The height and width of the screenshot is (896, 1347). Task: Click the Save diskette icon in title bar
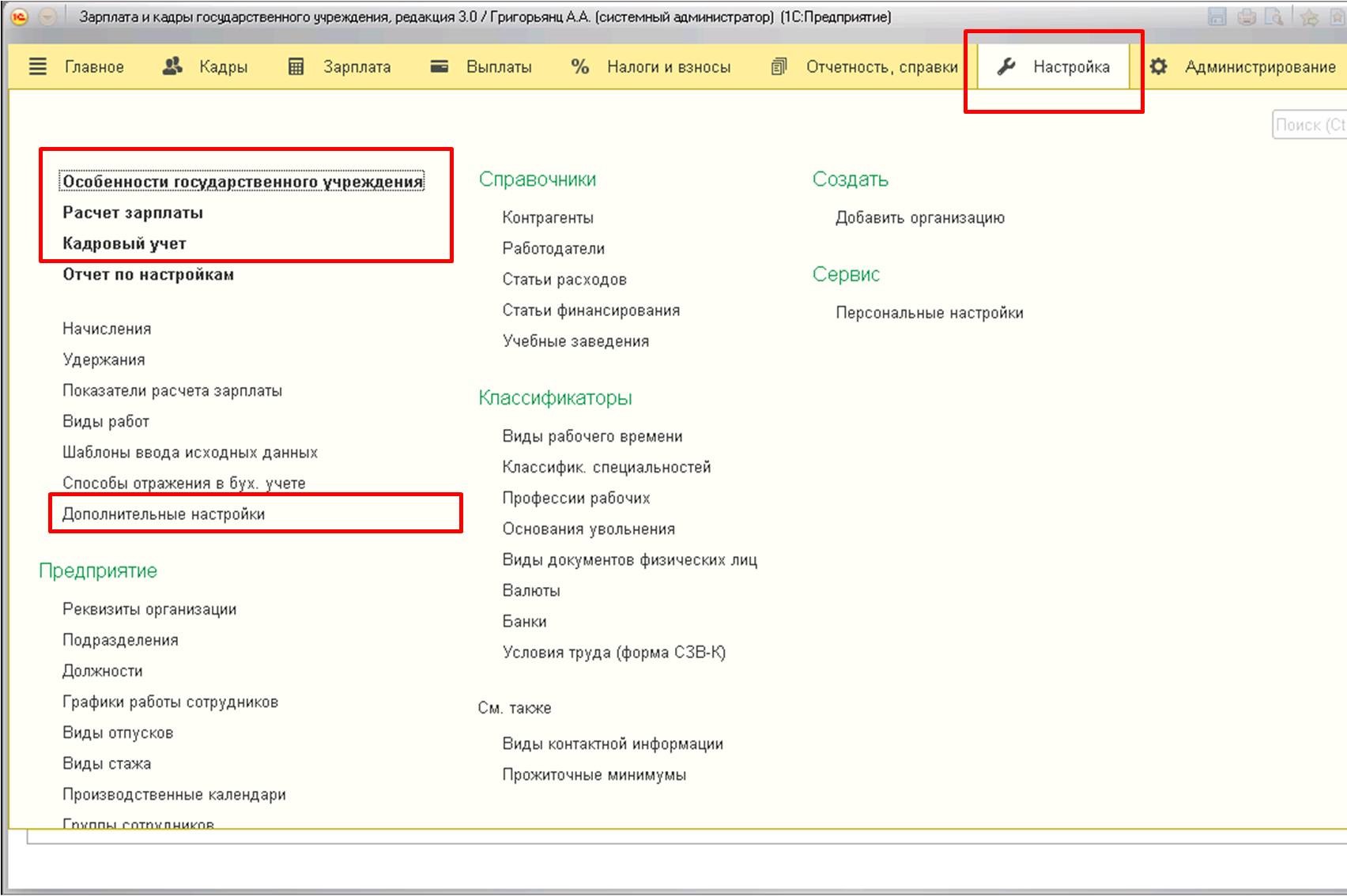(1217, 17)
